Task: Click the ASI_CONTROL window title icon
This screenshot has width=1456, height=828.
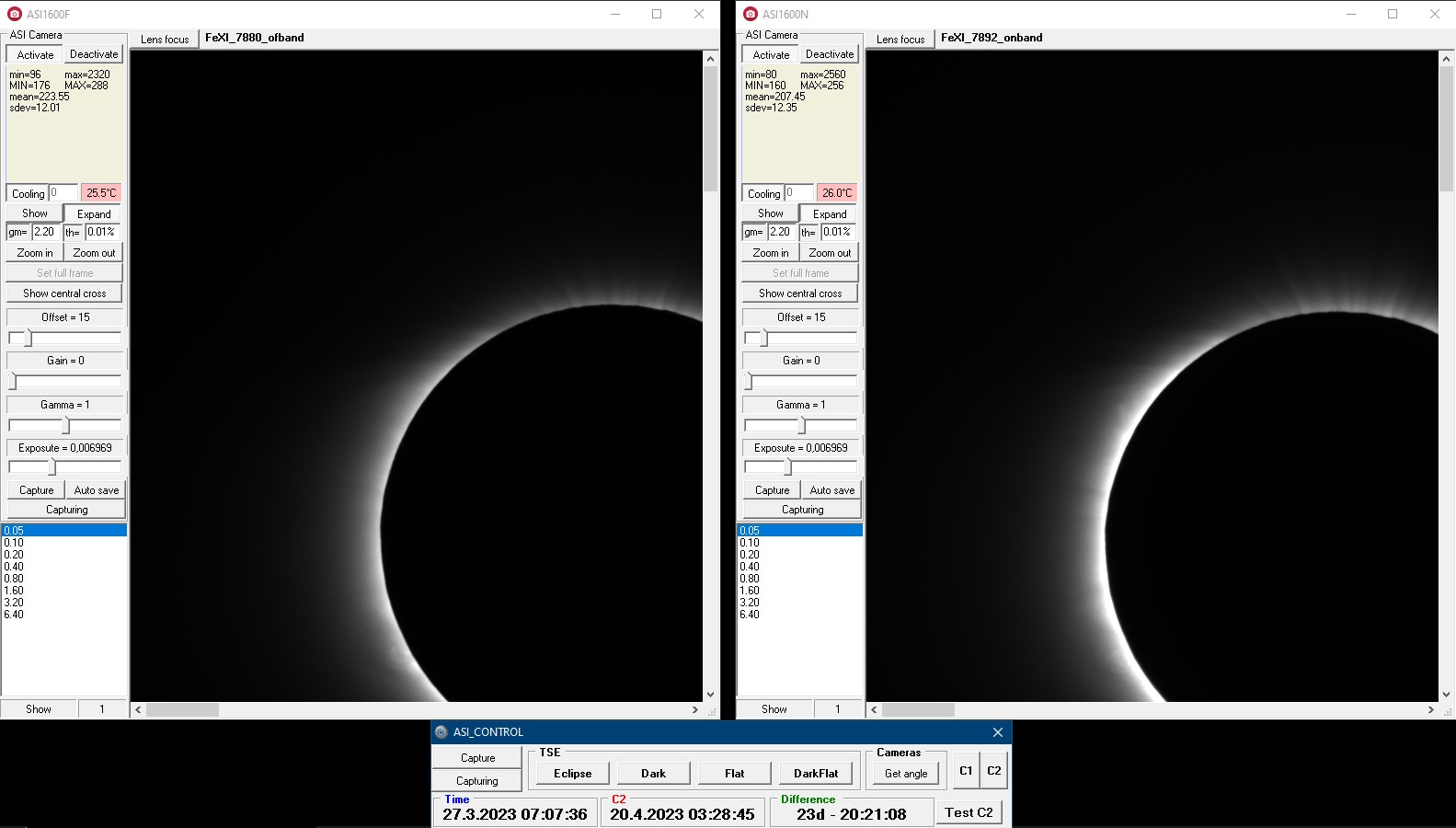Action: 441,732
